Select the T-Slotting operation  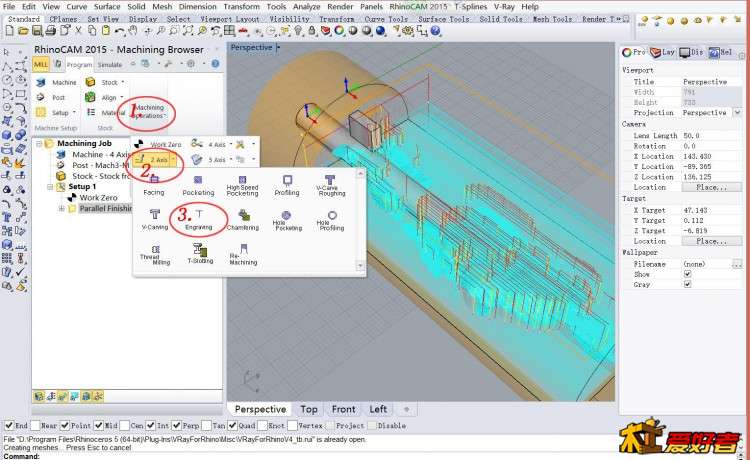(200, 254)
